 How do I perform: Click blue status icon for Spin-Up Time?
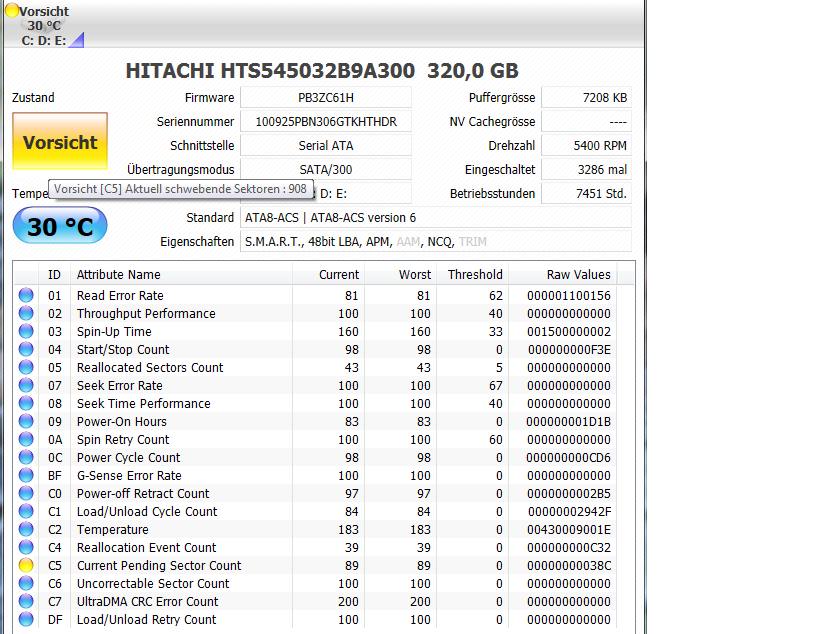26,331
